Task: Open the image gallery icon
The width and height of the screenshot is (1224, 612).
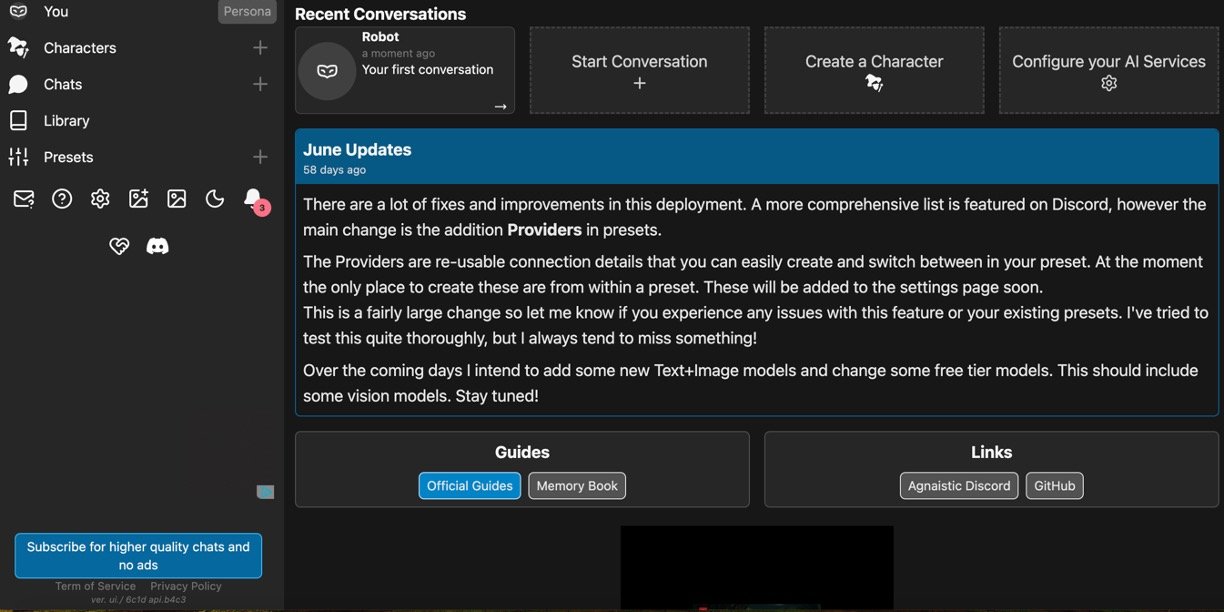Action: point(177,199)
